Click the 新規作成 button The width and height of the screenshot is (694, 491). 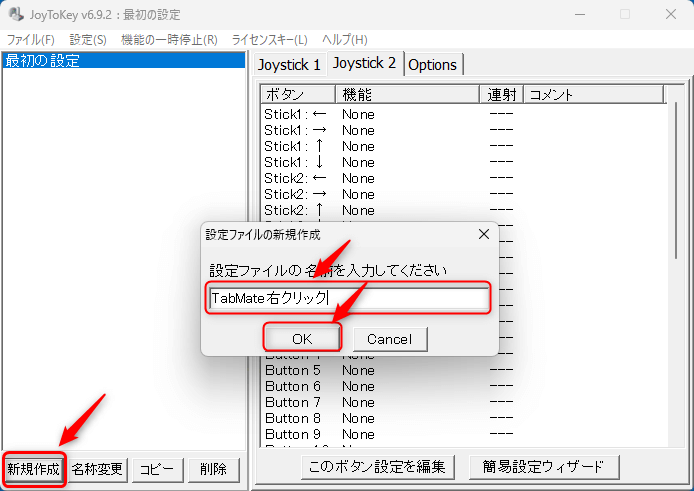click(34, 468)
